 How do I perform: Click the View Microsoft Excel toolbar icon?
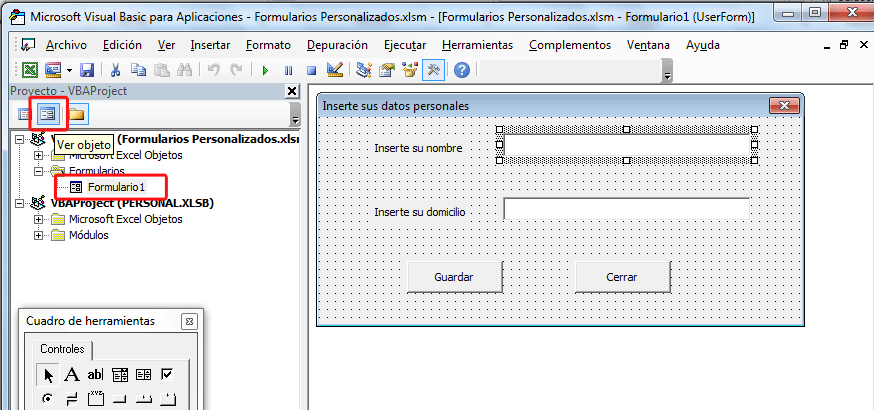tap(30, 70)
